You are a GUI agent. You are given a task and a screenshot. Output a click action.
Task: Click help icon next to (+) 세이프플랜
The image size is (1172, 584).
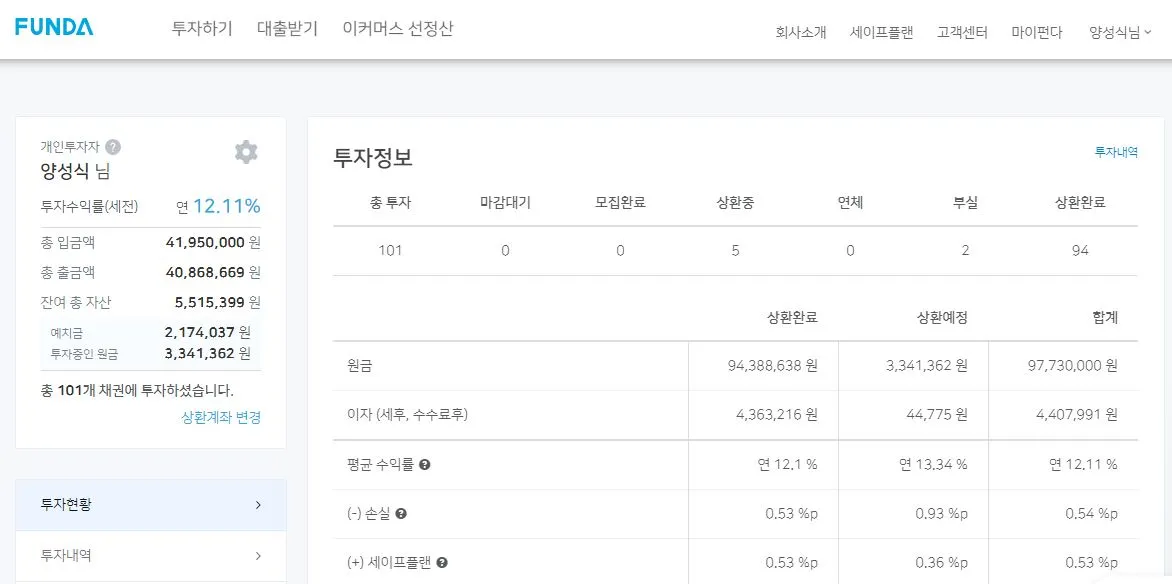pos(442,563)
